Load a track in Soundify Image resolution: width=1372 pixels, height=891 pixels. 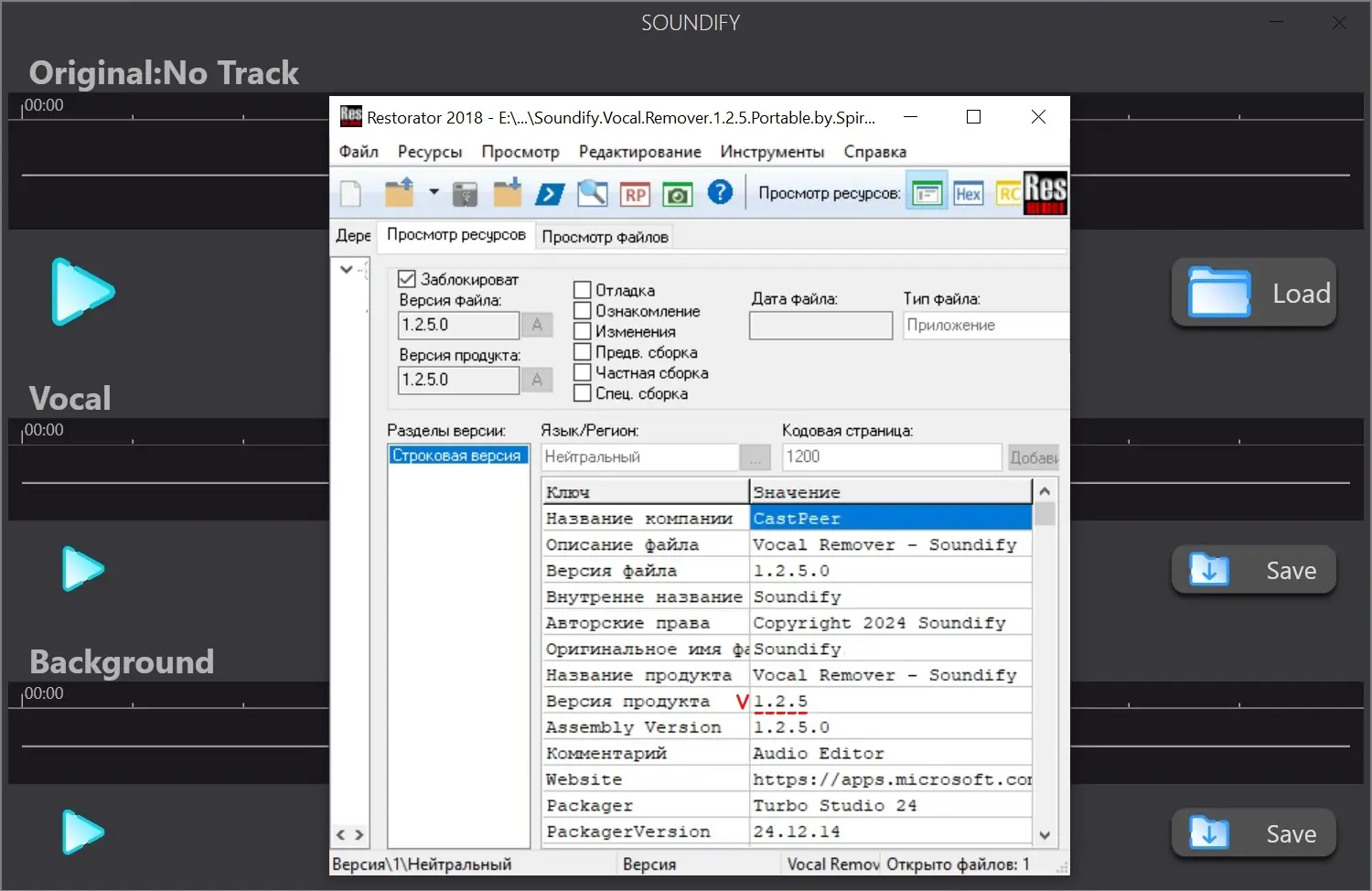1253,293
